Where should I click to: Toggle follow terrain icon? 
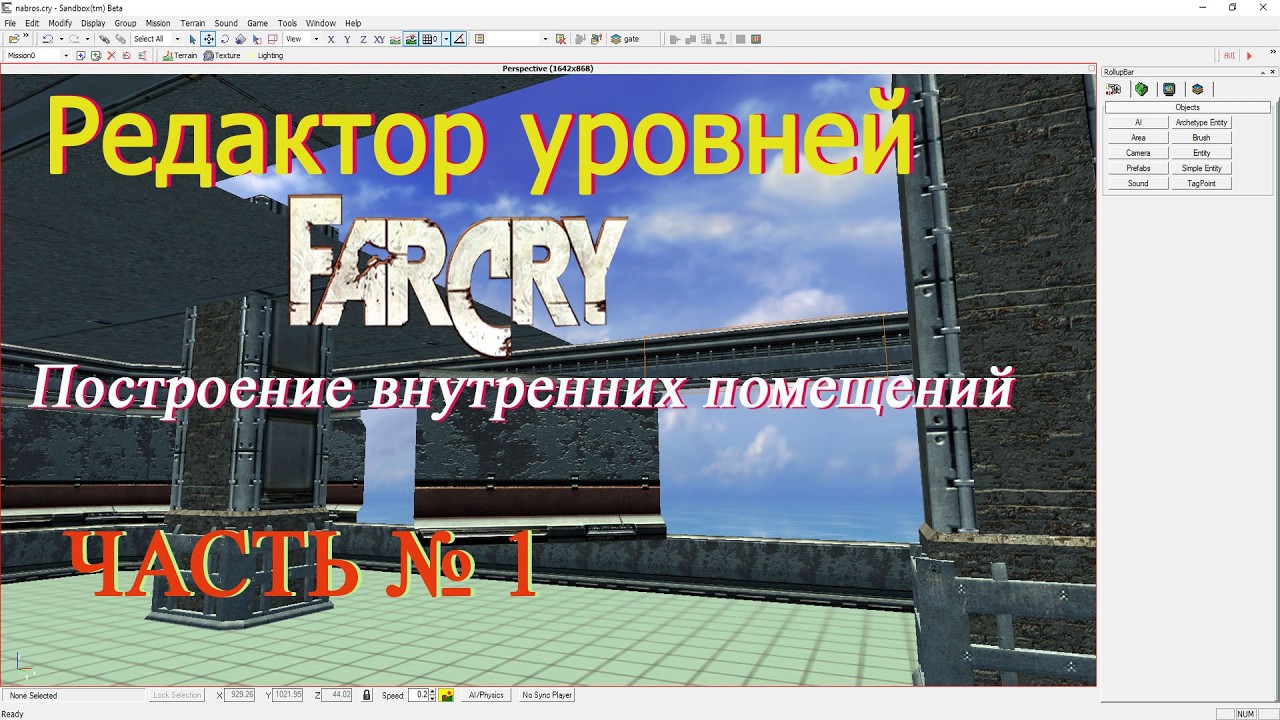tap(395, 39)
